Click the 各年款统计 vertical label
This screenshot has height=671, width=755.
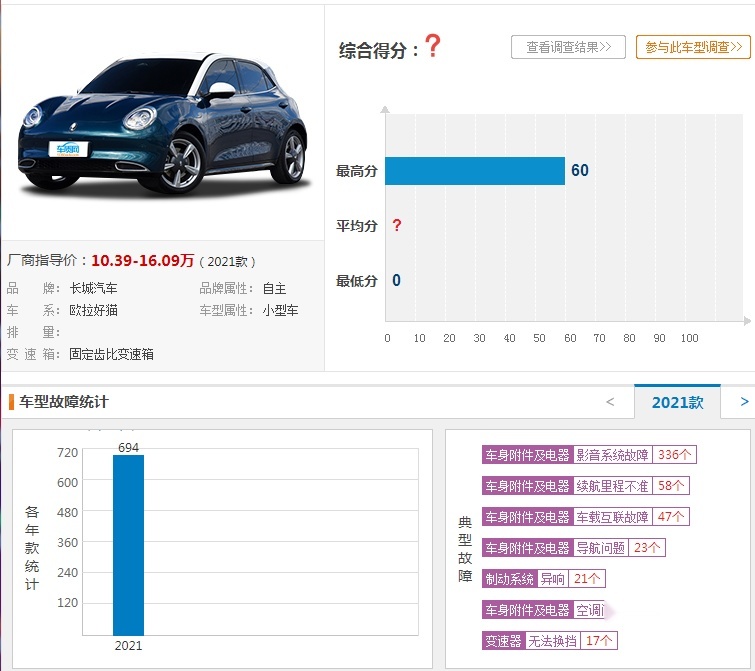pos(32,548)
